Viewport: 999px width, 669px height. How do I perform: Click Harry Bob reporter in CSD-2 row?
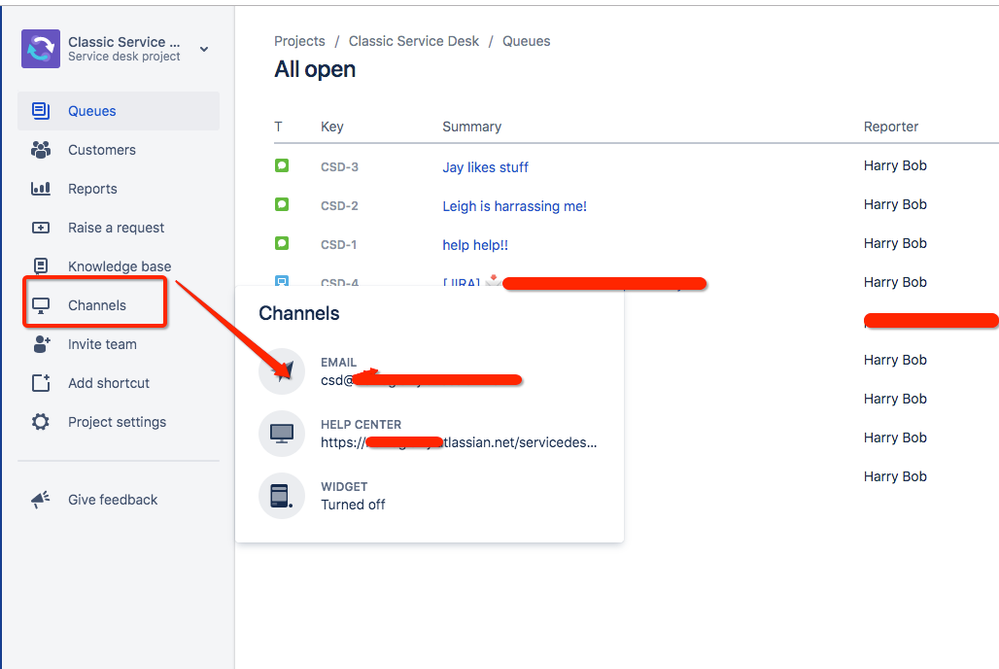click(895, 205)
